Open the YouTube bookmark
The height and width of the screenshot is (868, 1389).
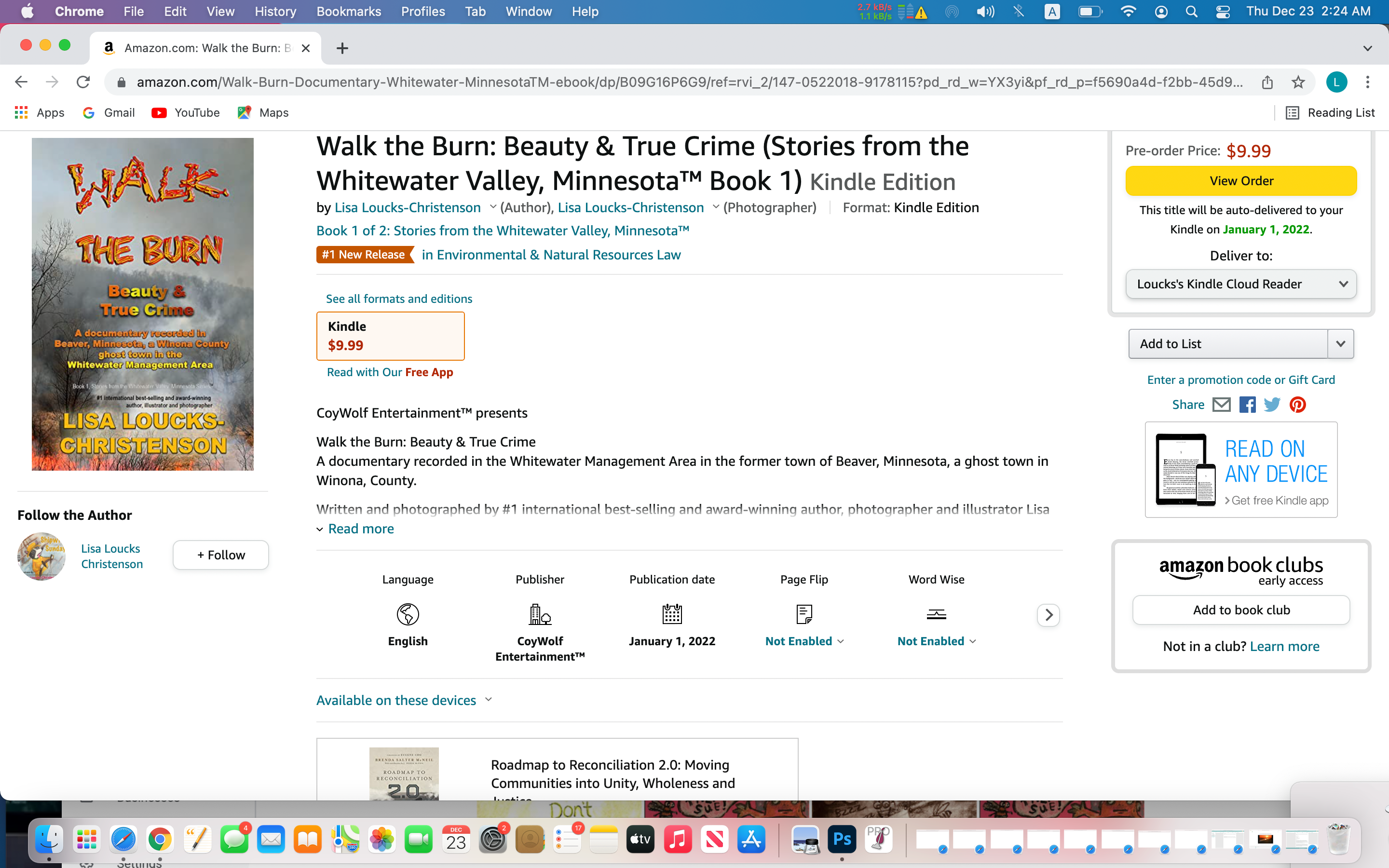pos(185,112)
